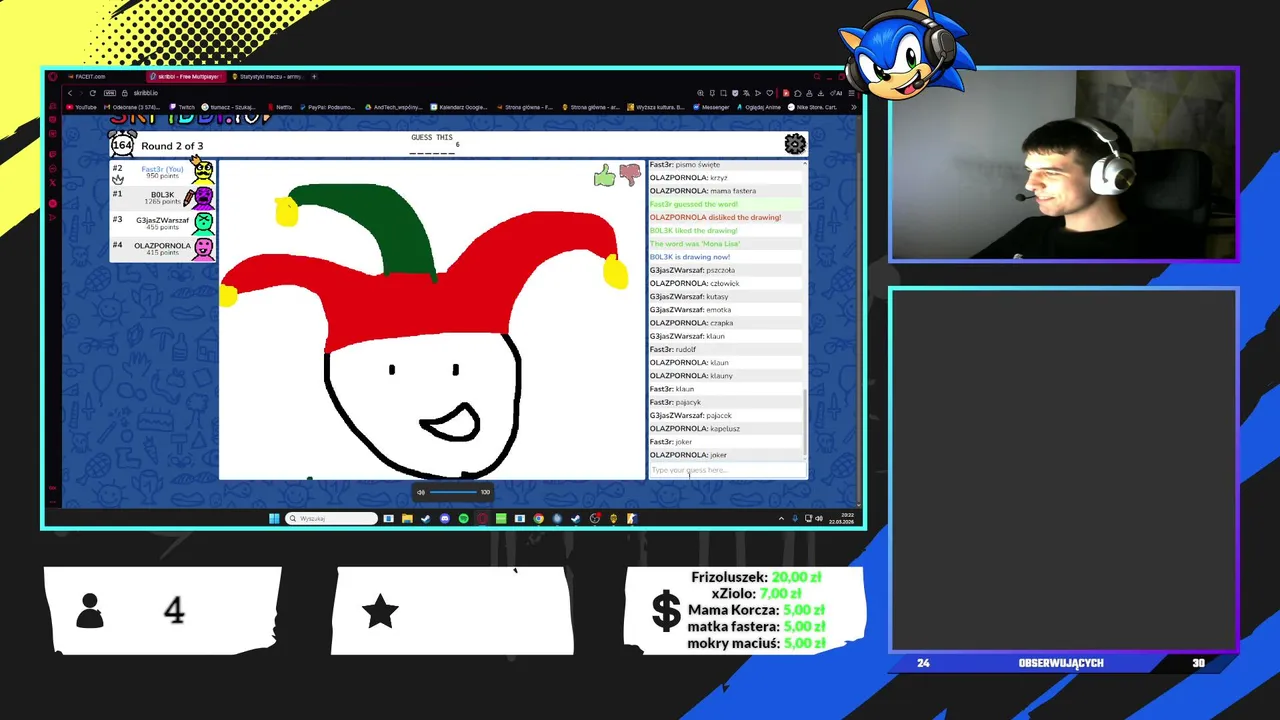Open the Kalendarz Google bookmark
Viewport: 1280px width, 720px height.
point(461,107)
